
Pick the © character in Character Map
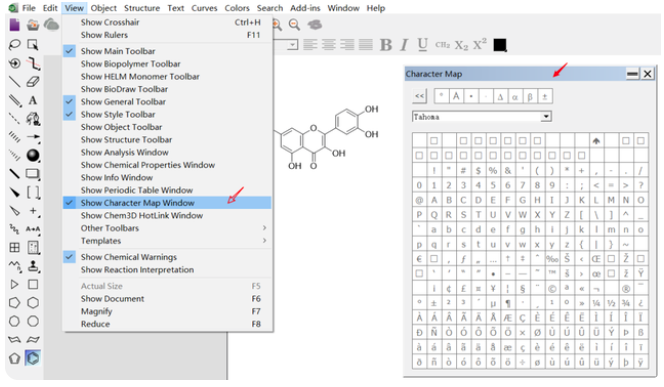pos(552,289)
